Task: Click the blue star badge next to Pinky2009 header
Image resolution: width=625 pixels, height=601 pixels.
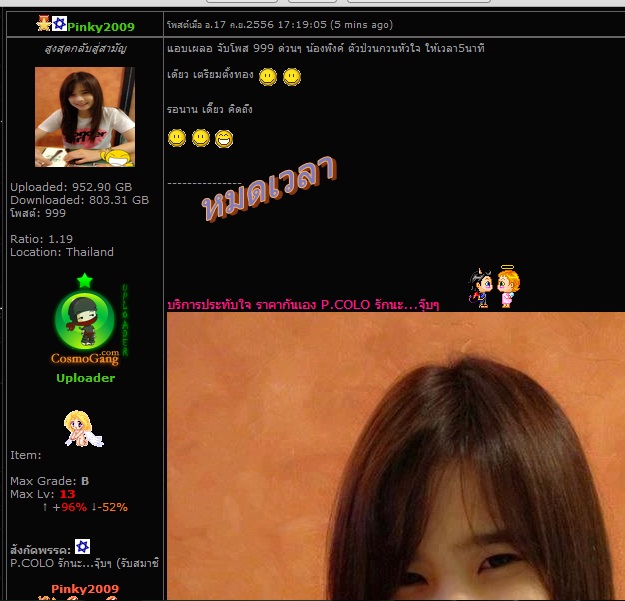Action: (x=59, y=24)
